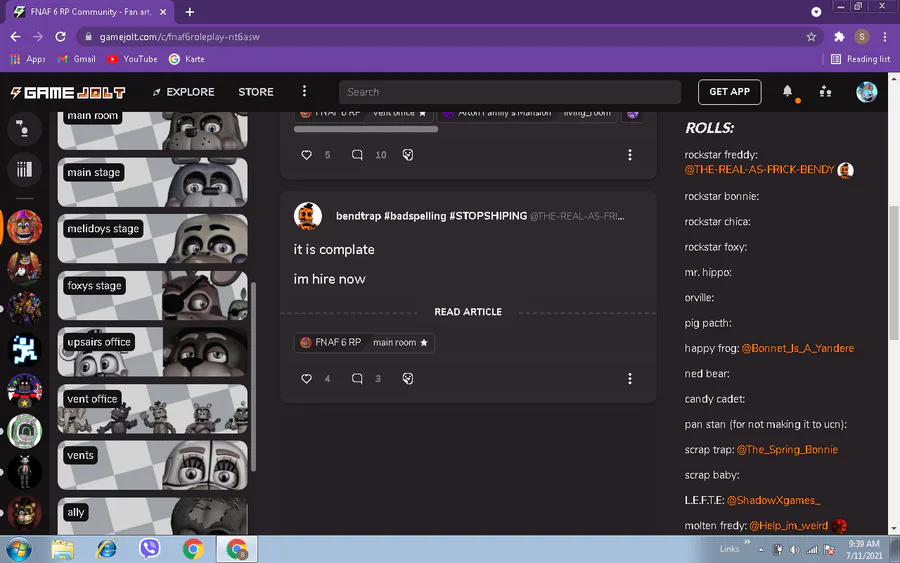
Task: Select the foxys stage channel
Action: pyautogui.click(x=153, y=296)
